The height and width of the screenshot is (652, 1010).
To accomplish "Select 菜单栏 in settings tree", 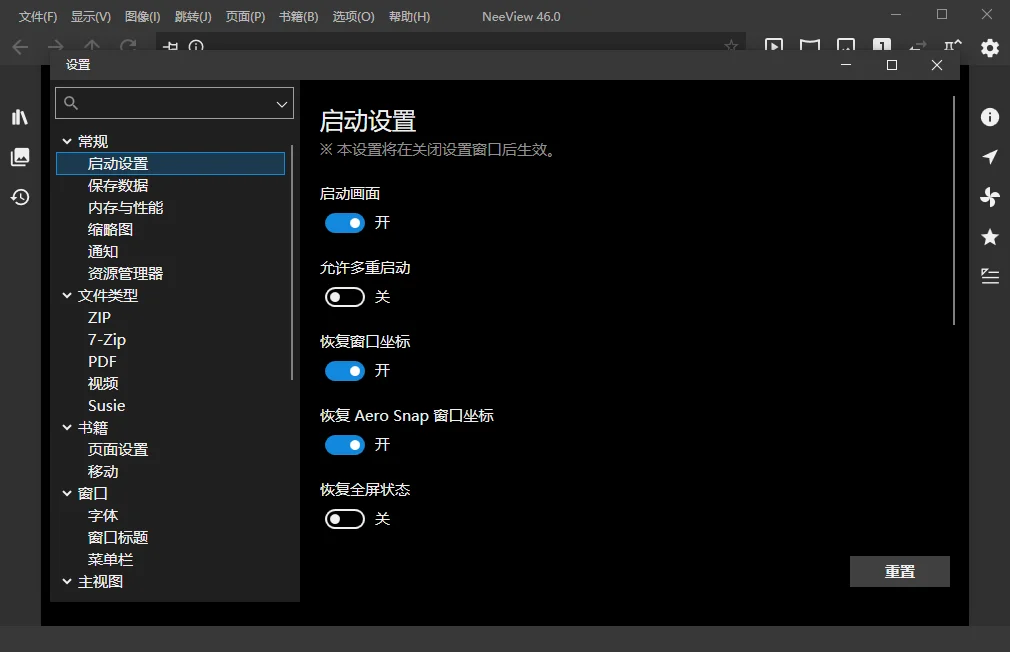I will click(110, 560).
